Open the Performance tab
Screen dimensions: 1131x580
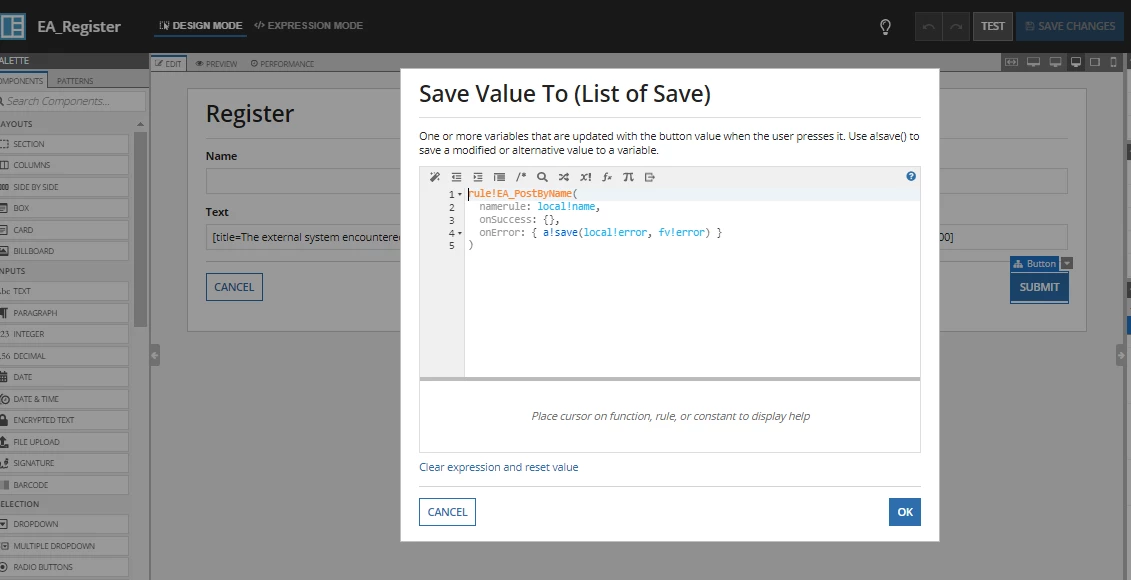pyautogui.click(x=282, y=63)
